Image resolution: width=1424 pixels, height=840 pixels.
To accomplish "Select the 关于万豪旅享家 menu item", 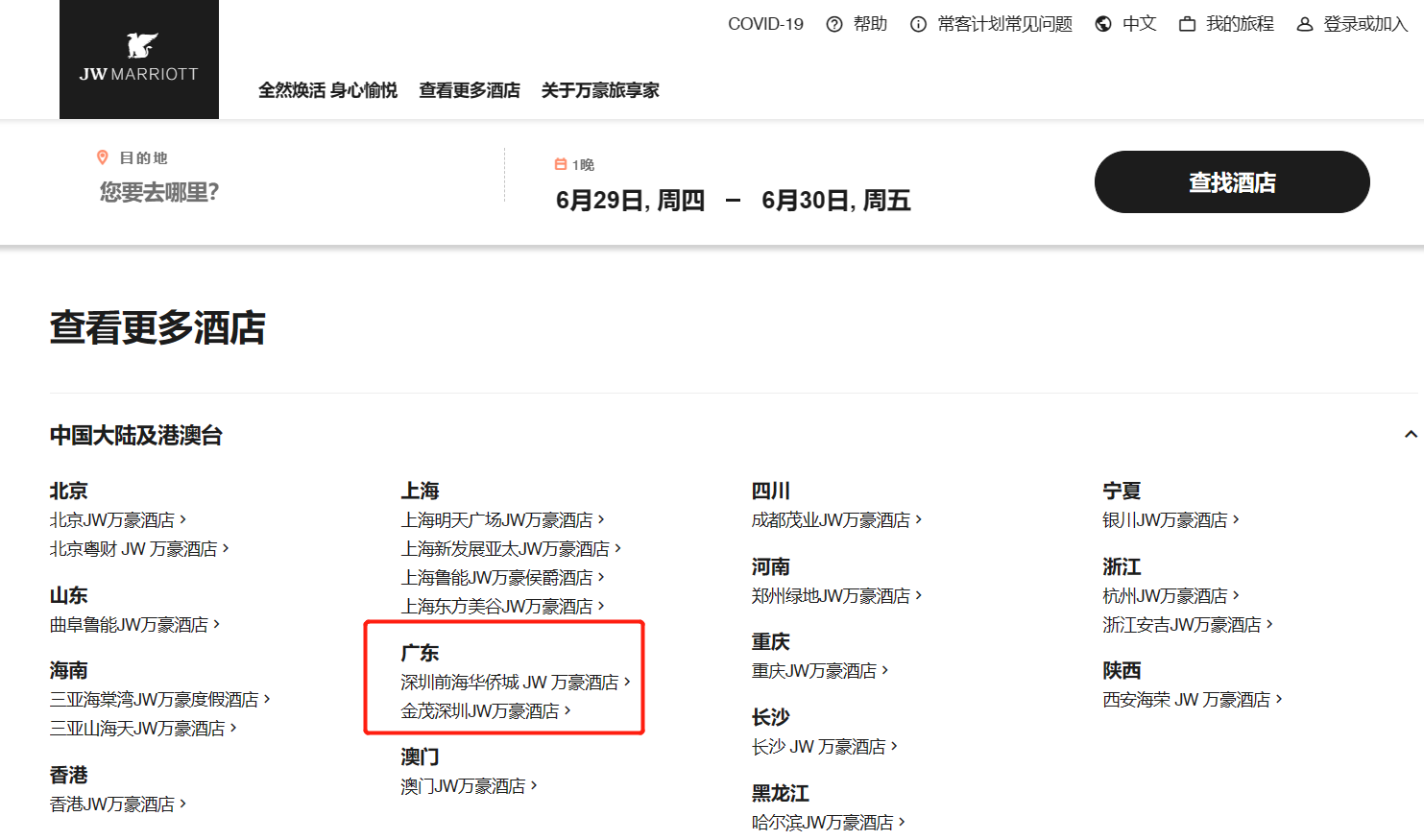I will pyautogui.click(x=600, y=90).
